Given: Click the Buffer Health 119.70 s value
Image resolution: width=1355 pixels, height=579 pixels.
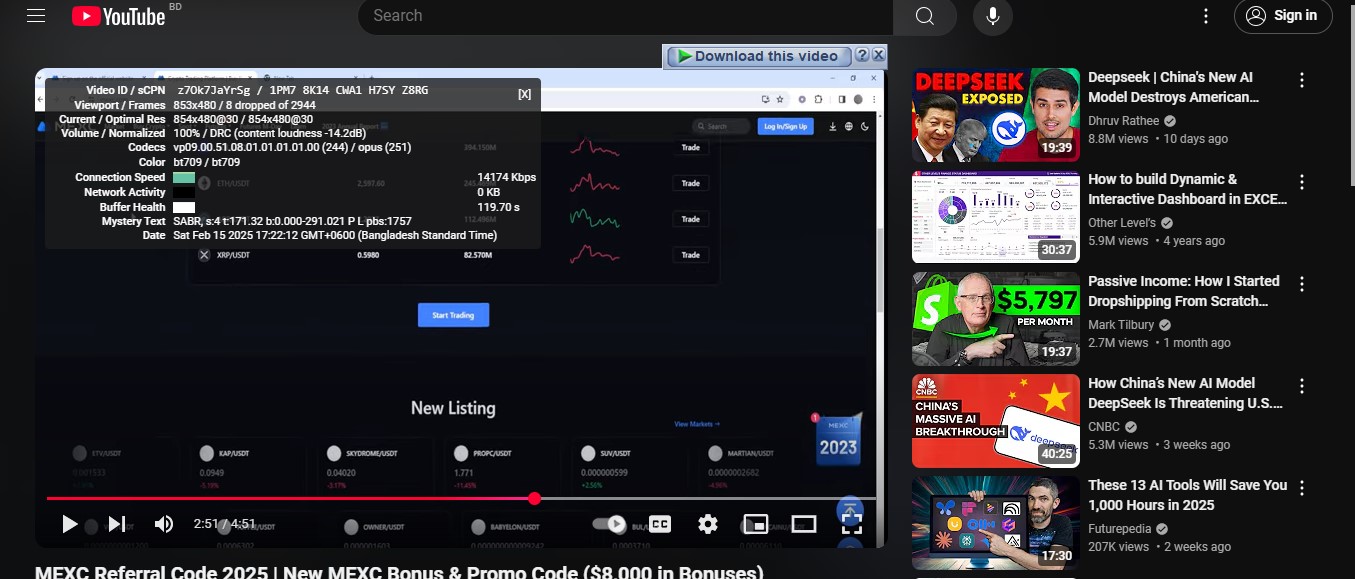Looking at the screenshot, I should click(x=498, y=207).
